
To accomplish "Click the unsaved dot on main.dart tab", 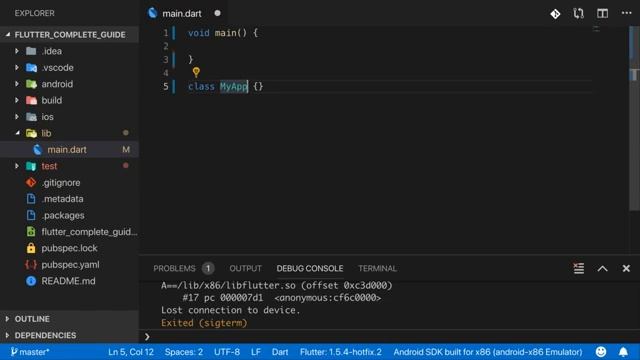I will 218,13.
